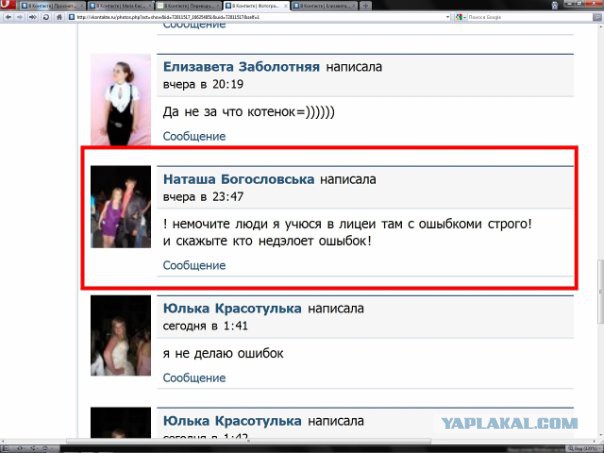
Task: Click the fast forward toolbar button
Action: pyautogui.click(x=33, y=17)
